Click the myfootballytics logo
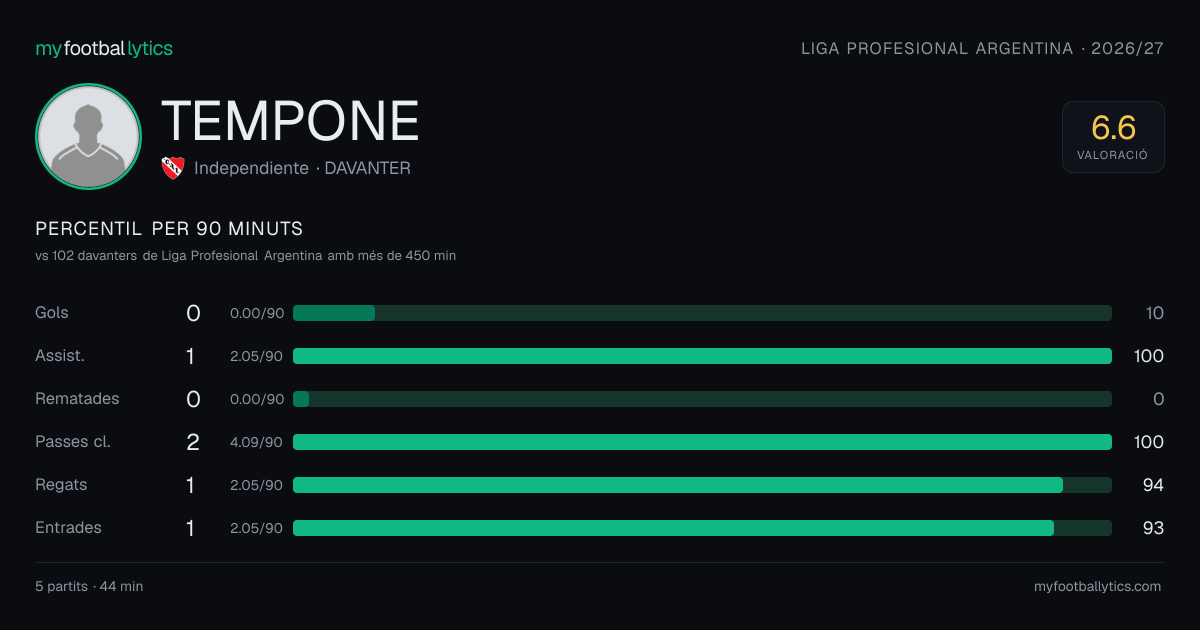Screen dimensions: 1200x630 [x=104, y=48]
